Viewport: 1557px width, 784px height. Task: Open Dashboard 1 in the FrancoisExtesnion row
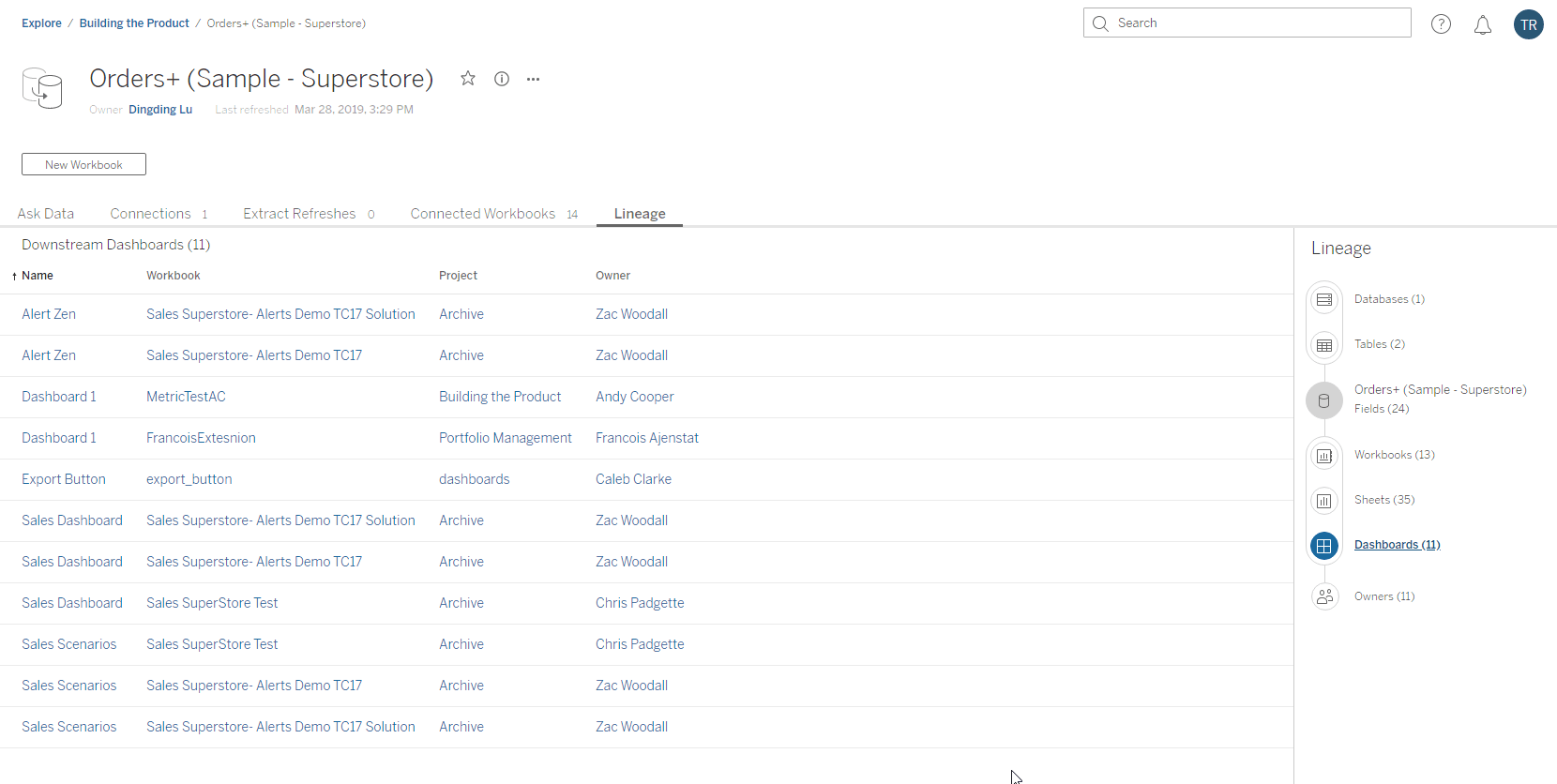click(x=59, y=438)
